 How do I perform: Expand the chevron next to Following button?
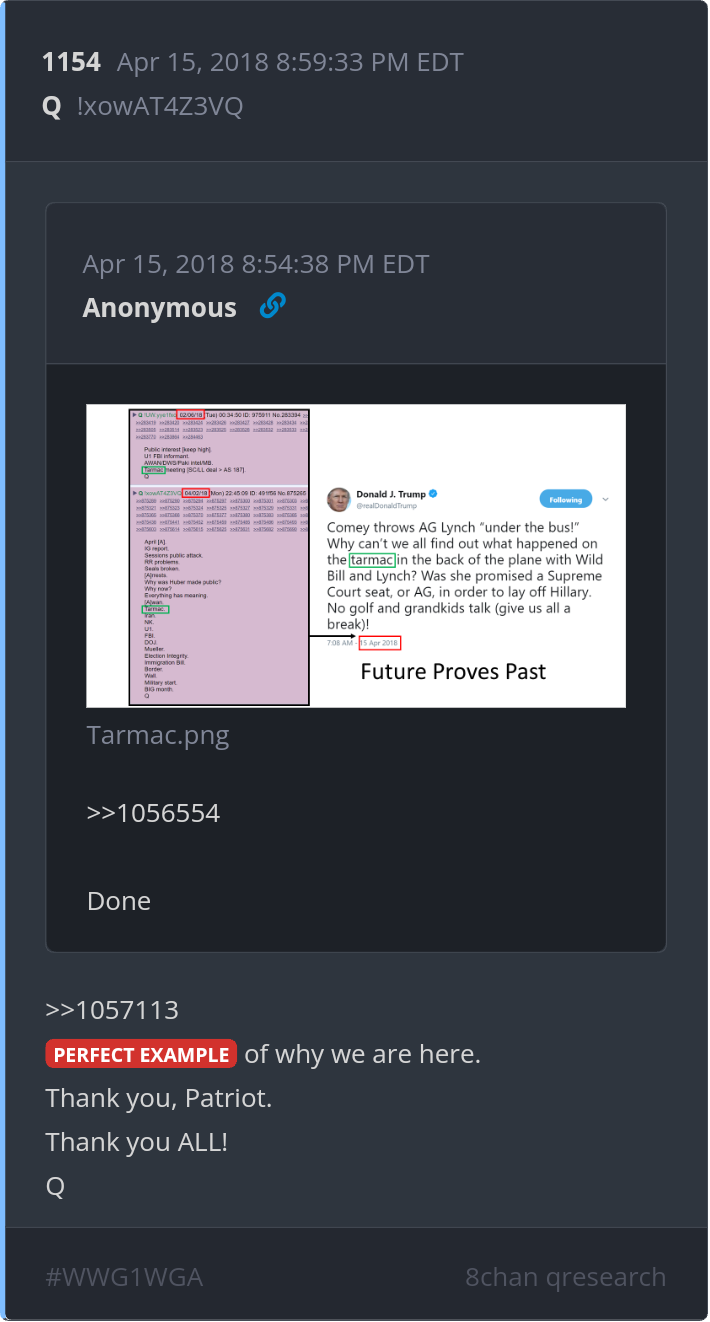(606, 498)
